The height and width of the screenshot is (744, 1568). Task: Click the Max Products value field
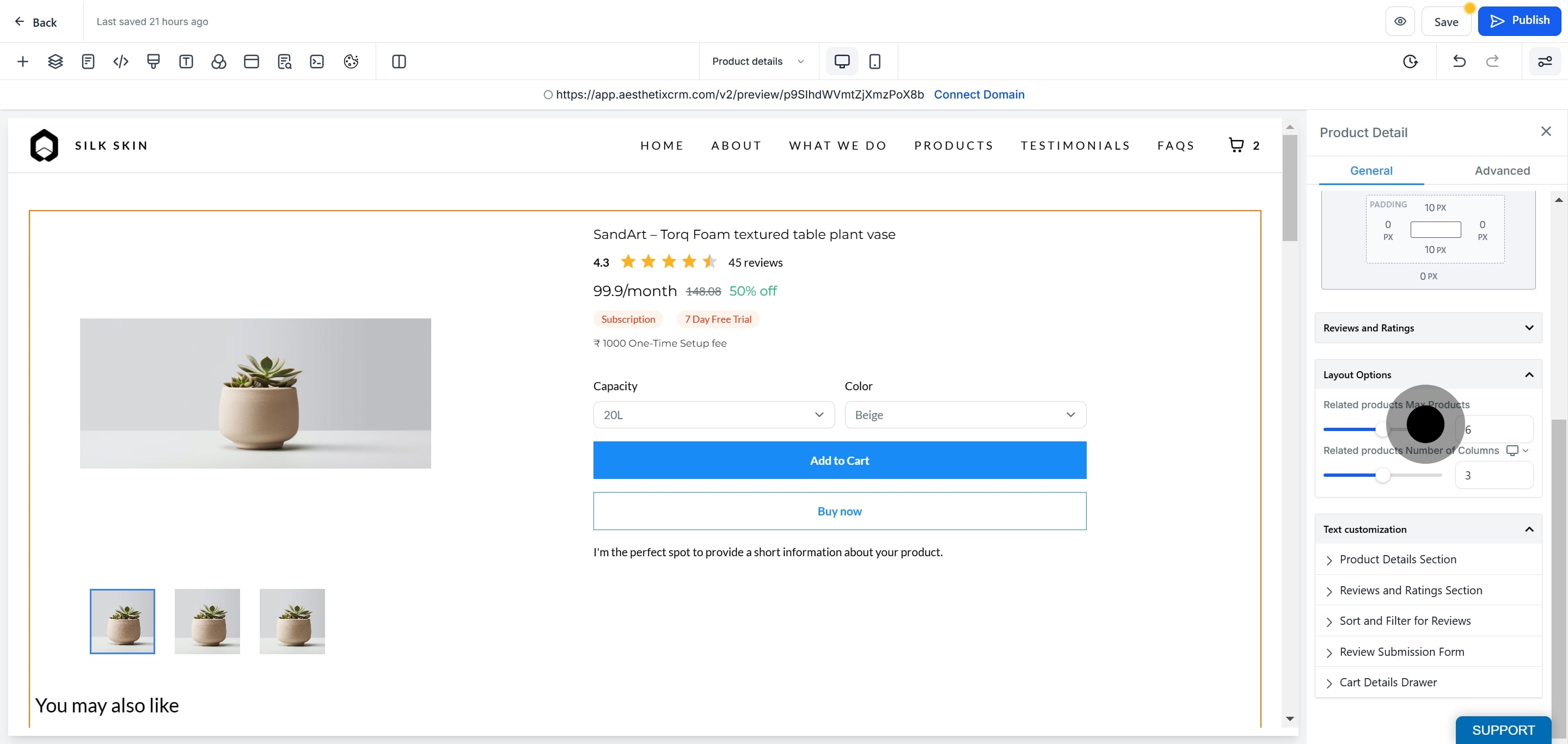point(1496,429)
